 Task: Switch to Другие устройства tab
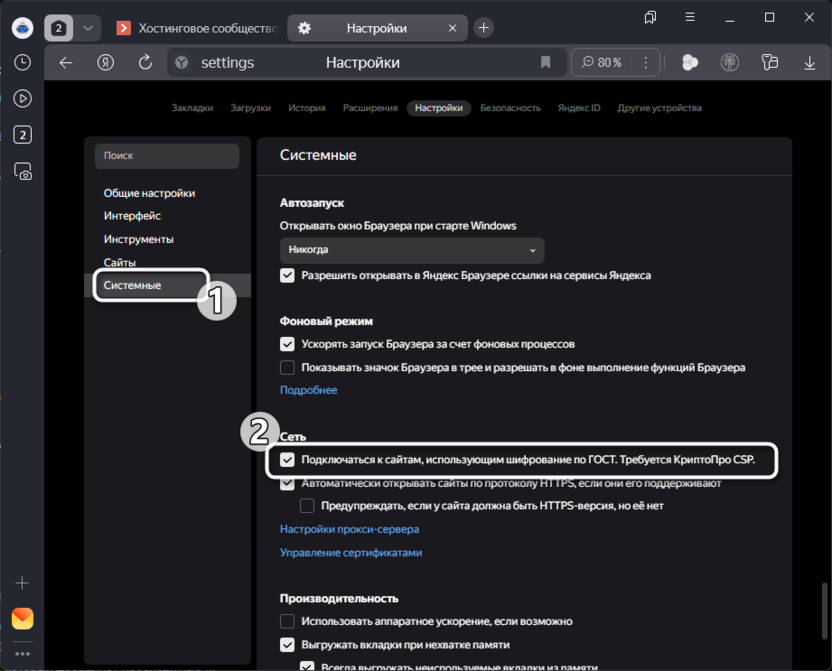click(659, 108)
